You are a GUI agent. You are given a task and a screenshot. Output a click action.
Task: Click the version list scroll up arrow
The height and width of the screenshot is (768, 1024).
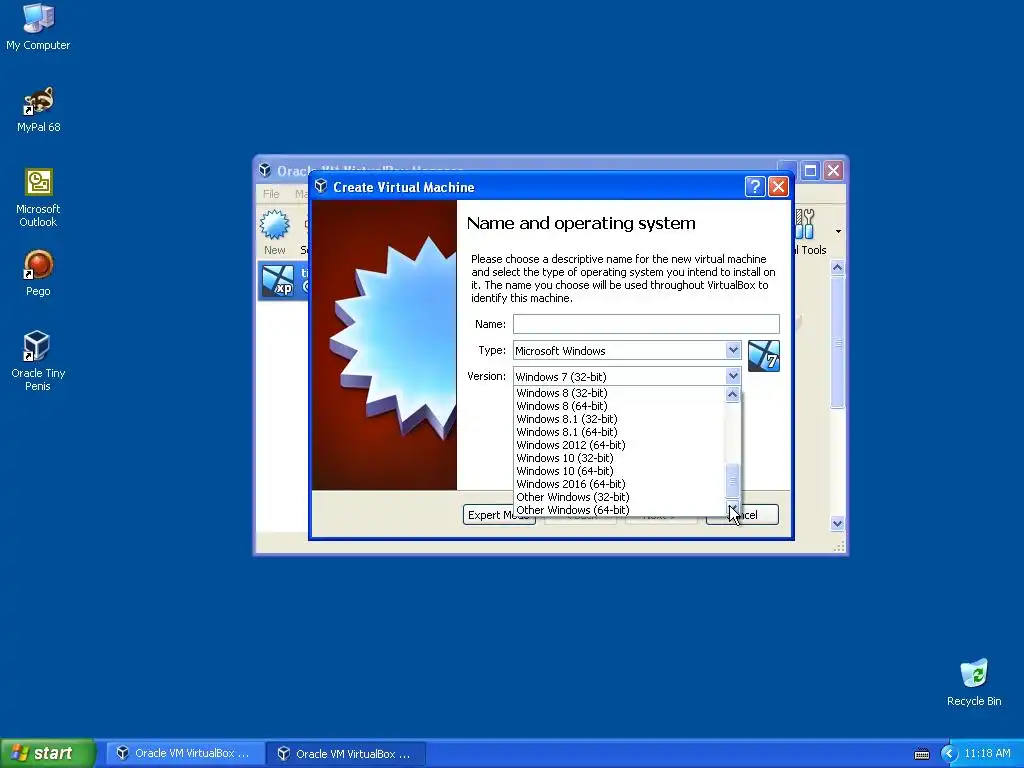point(733,394)
